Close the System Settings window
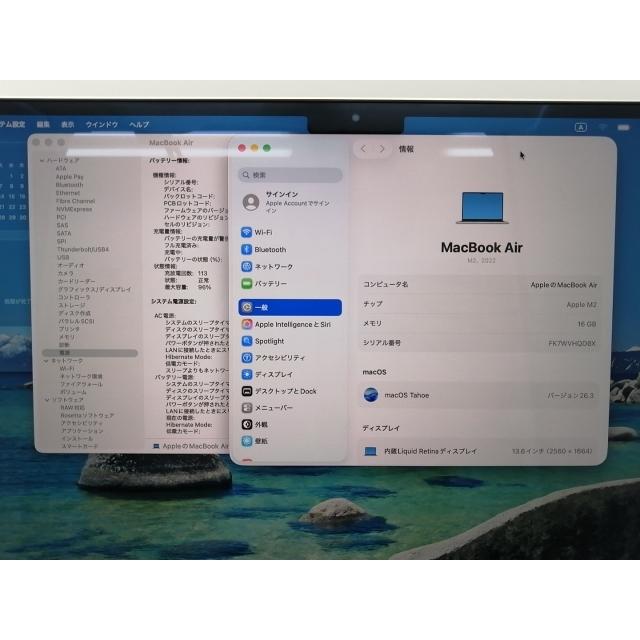The image size is (640, 640). tap(242, 148)
